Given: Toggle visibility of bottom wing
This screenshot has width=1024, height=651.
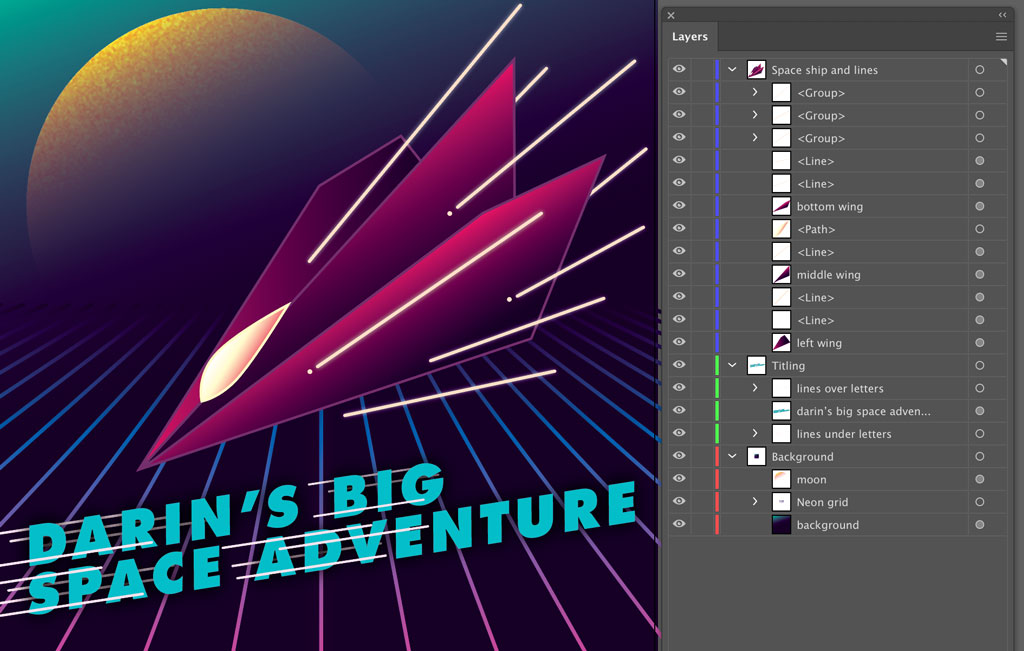Looking at the screenshot, I should [x=679, y=206].
